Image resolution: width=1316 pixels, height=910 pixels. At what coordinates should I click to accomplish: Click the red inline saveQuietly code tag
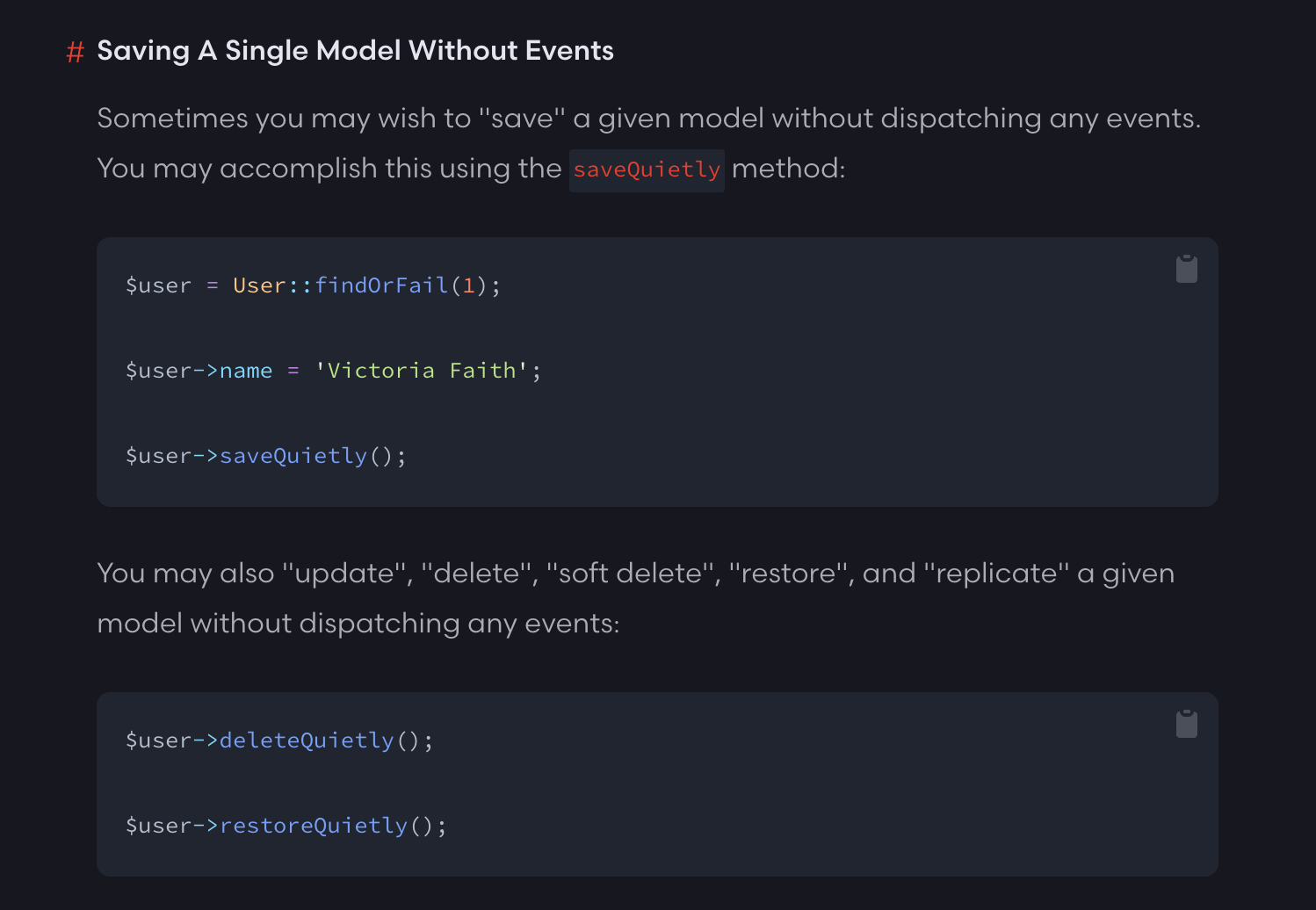pyautogui.click(x=647, y=170)
